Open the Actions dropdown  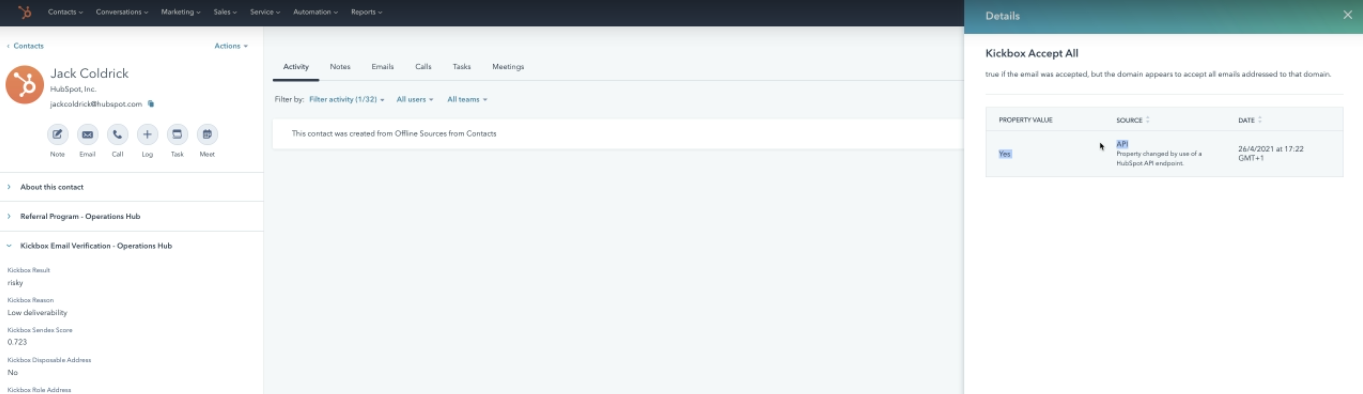[231, 46]
